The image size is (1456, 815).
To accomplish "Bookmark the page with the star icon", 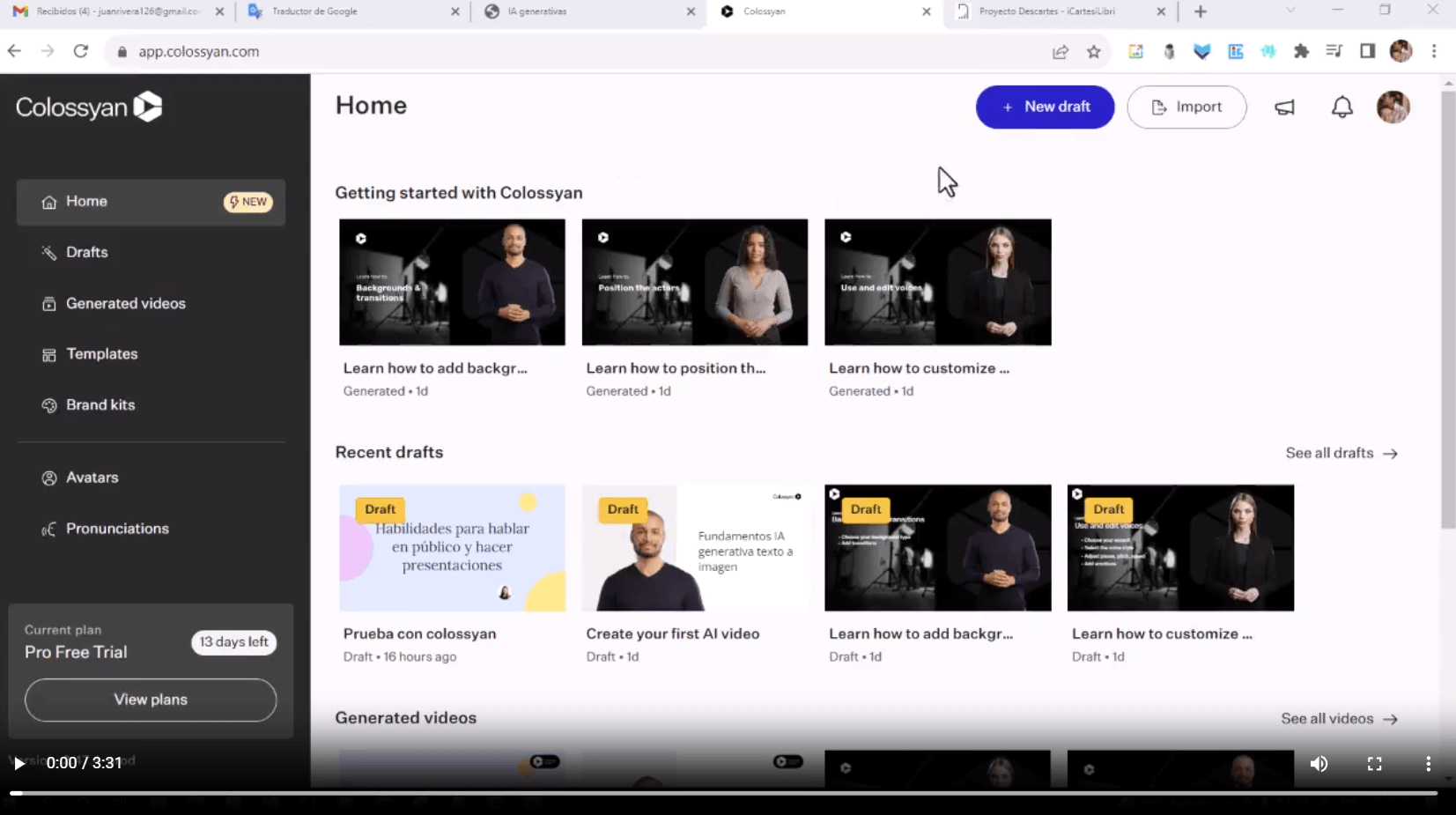I will pos(1094,52).
